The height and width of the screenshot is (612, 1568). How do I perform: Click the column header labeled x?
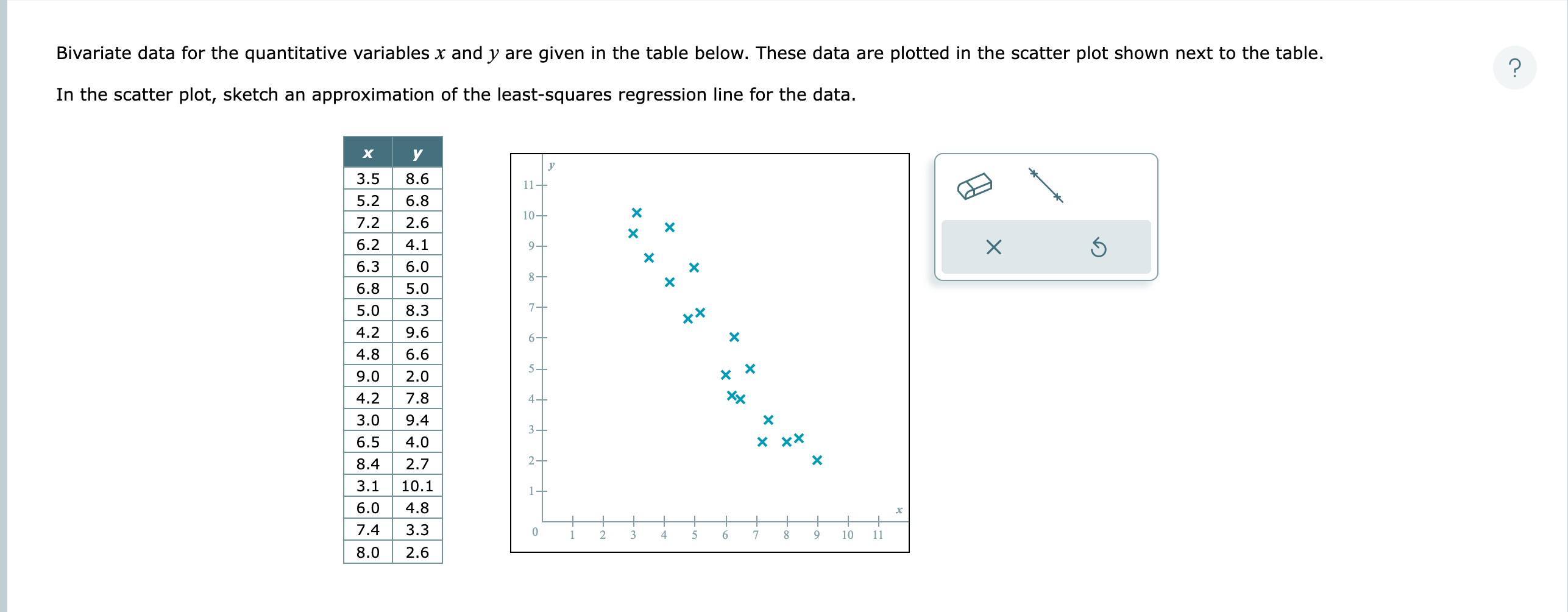click(366, 154)
